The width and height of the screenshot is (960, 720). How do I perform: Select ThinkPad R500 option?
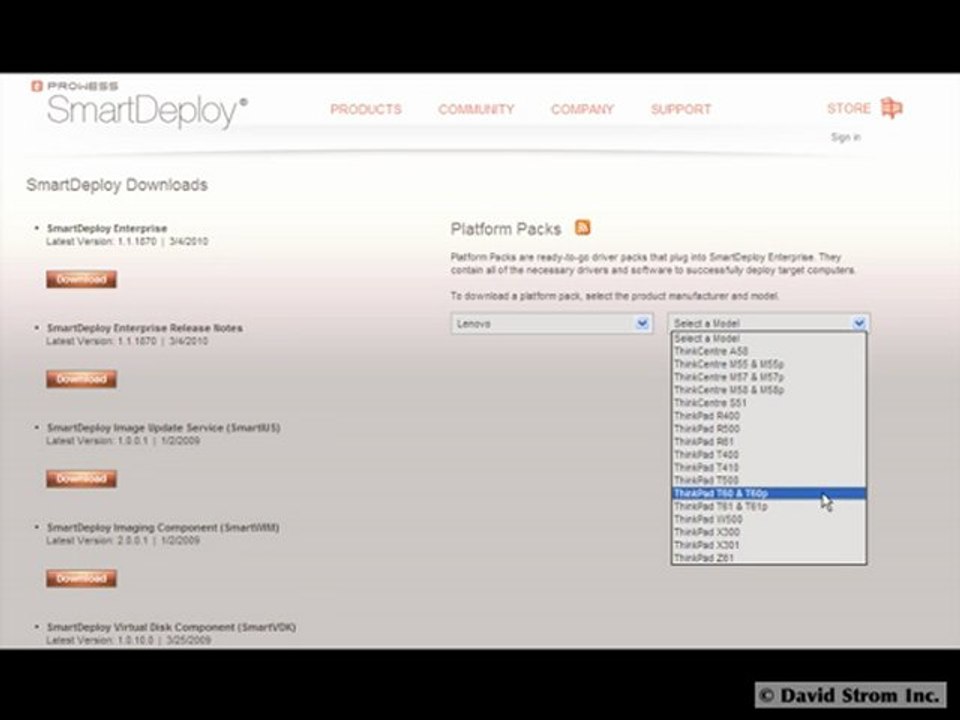click(769, 429)
